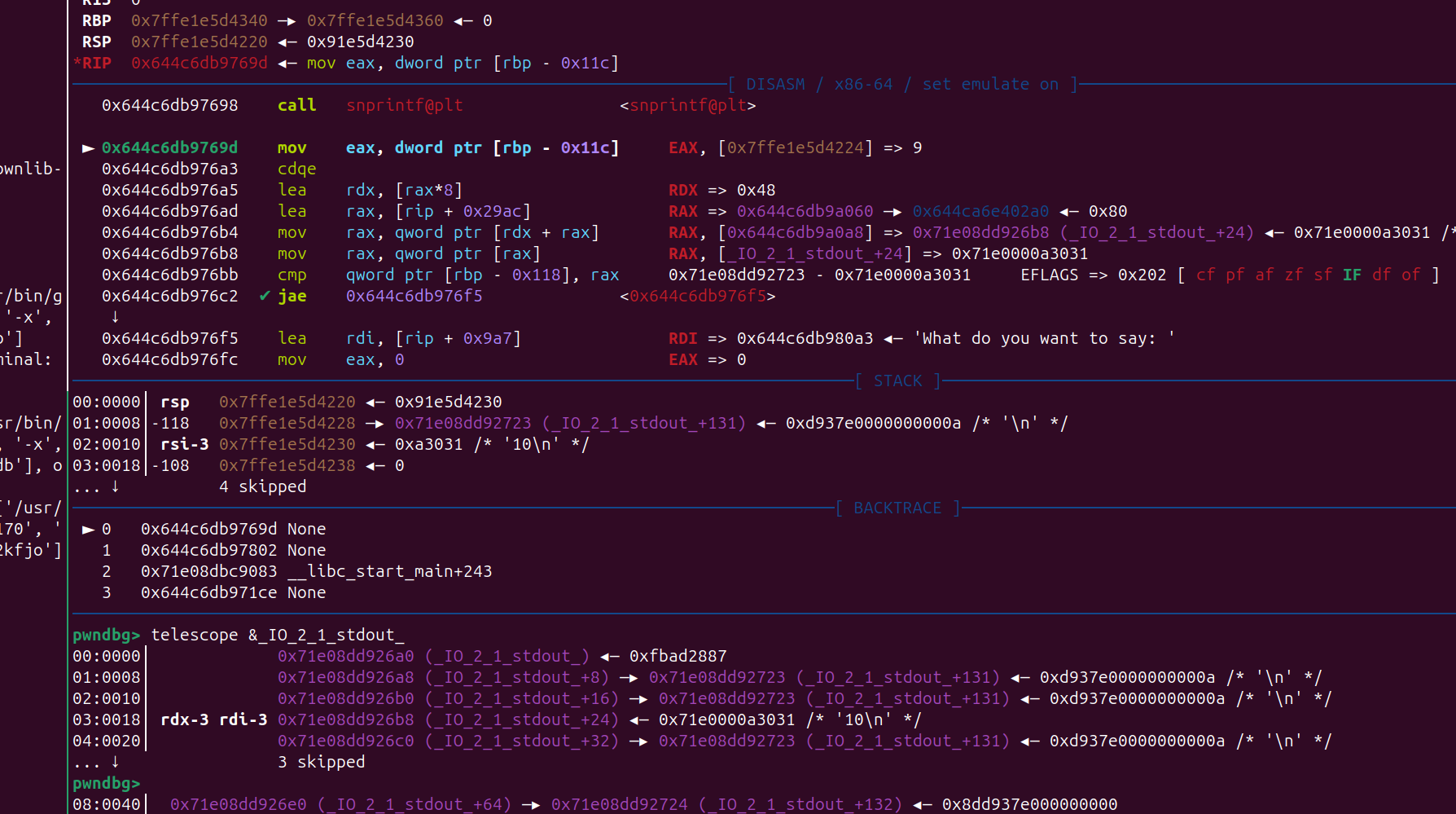Select the STACK section header
This screenshot has height=814, width=1456.
[897, 381]
